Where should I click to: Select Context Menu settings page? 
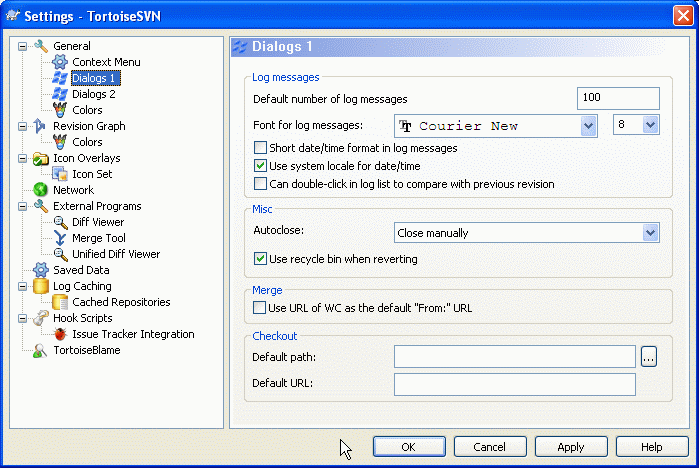106,62
